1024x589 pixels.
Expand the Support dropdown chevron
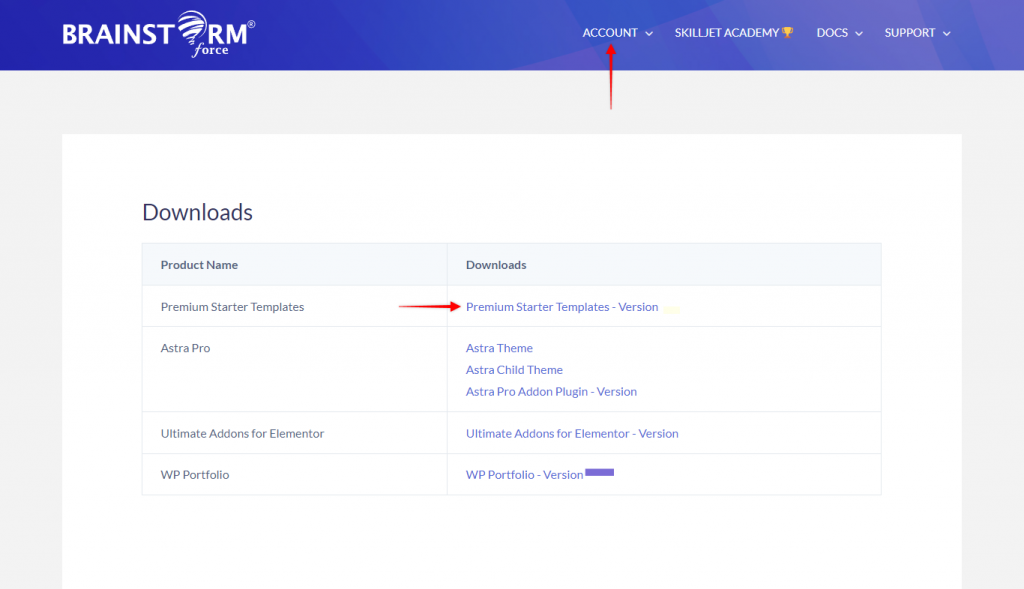(x=946, y=33)
